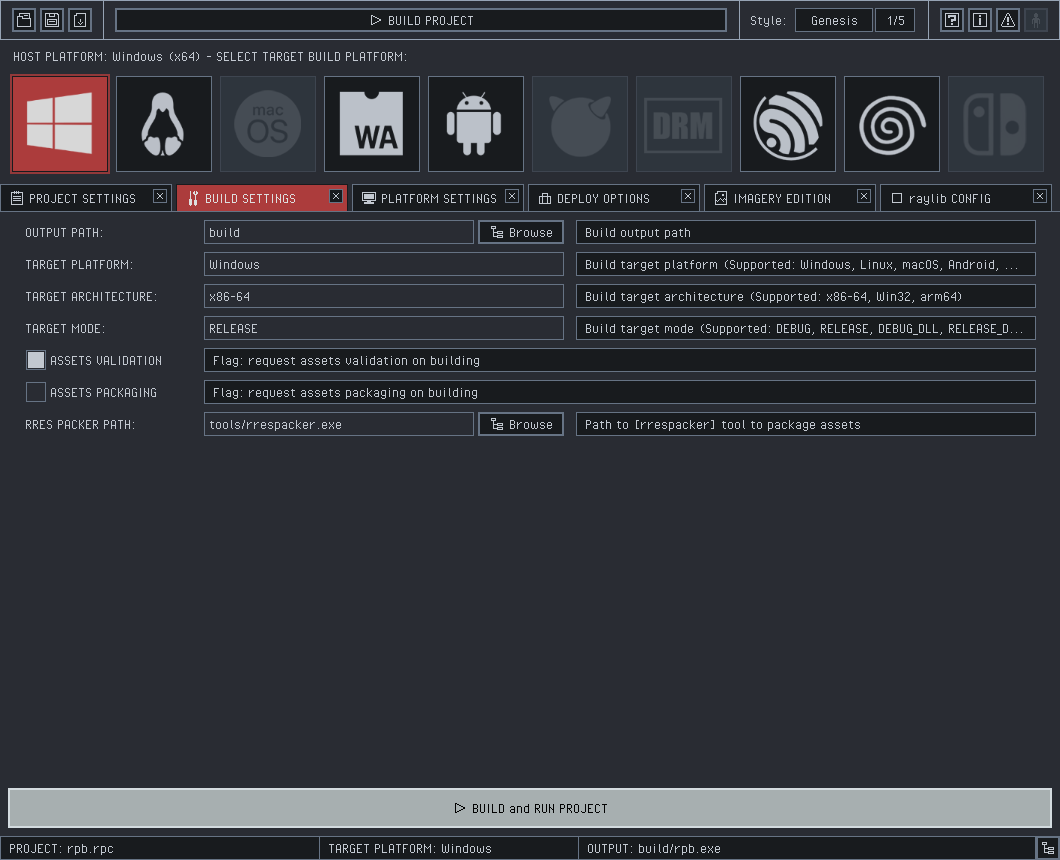Close the Imagery Edition tab
The image size is (1060, 860).
click(864, 196)
